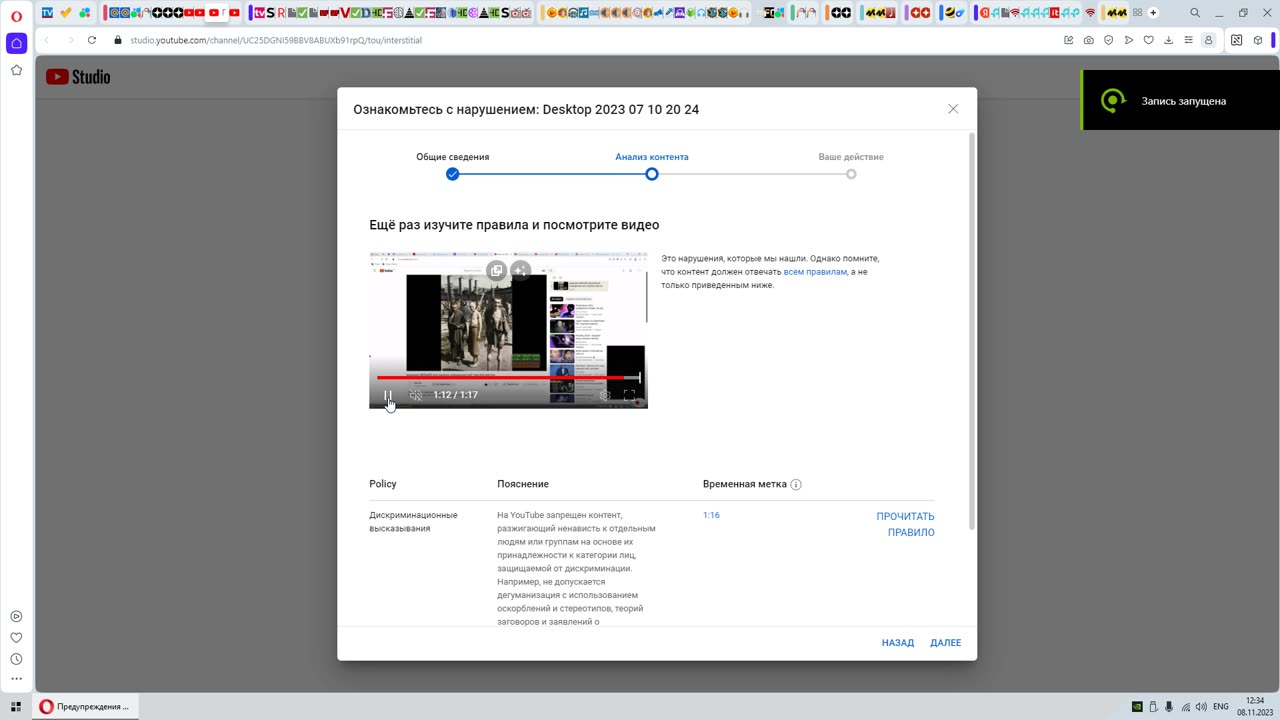The width and height of the screenshot is (1280, 720).
Task: Open the Opera sidebar player icon
Action: 16,617
